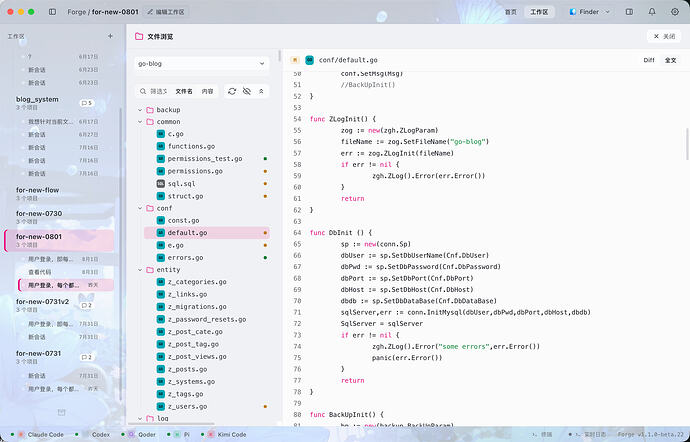Open blog_system comment count badge 5
The height and width of the screenshot is (442, 690).
[x=87, y=103]
